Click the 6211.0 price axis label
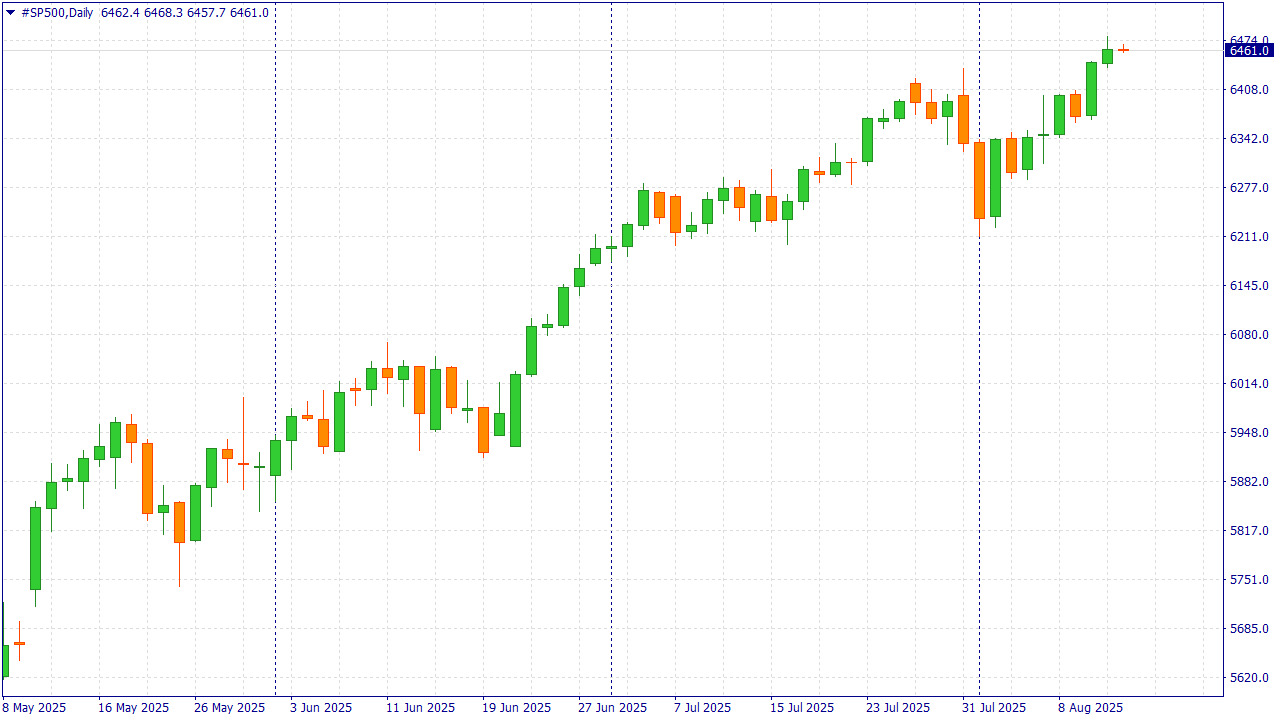 tap(1249, 237)
